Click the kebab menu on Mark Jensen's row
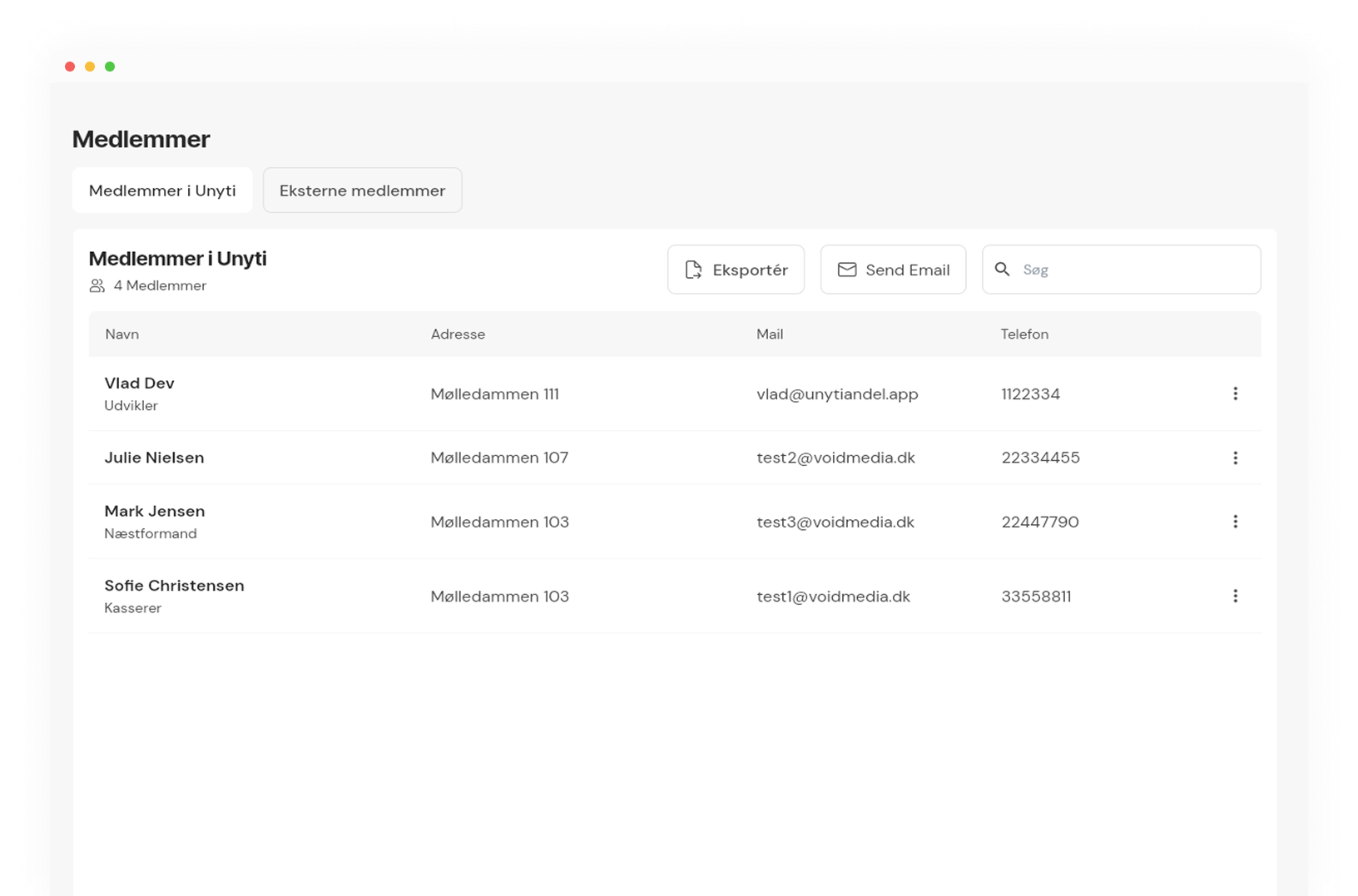Screen dimensions: 1358x896 coord(1235,522)
